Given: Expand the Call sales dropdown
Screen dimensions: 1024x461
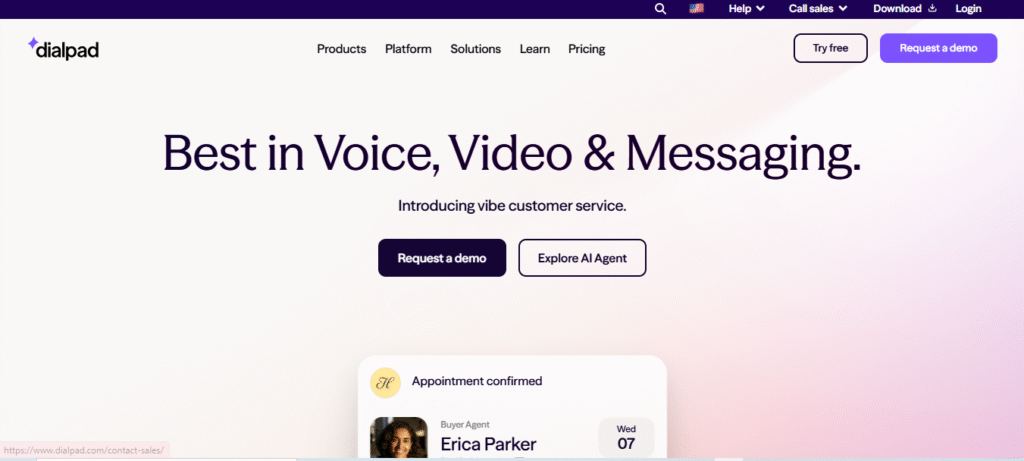Looking at the screenshot, I should coord(818,8).
